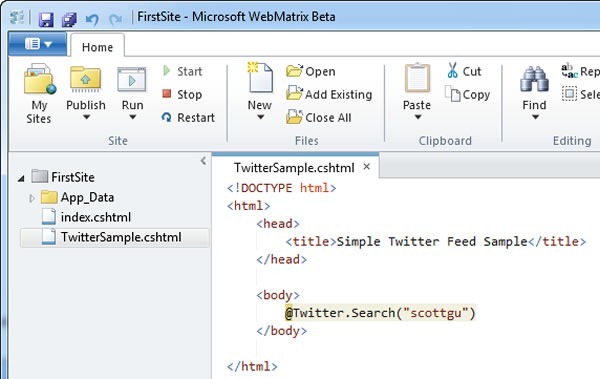Screen dimensions: 600x379
Task: Click Close All files
Action: tap(319, 118)
